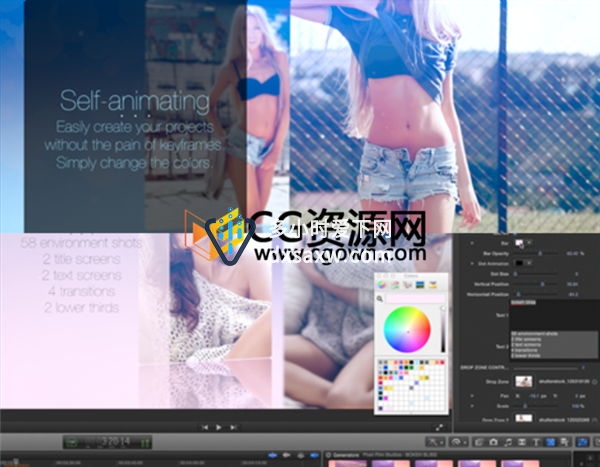Adjust the Horizontal Position slider
This screenshot has width=600, height=467.
point(536,294)
